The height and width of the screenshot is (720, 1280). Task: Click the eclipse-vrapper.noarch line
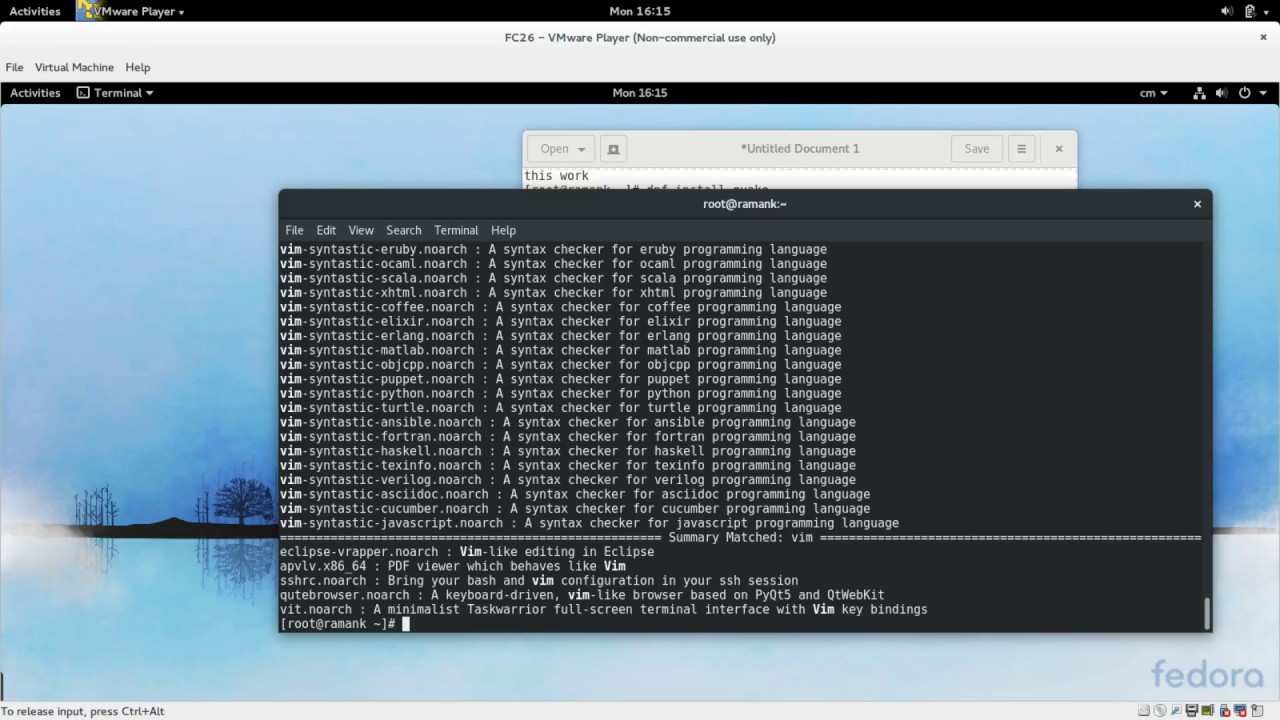[467, 552]
